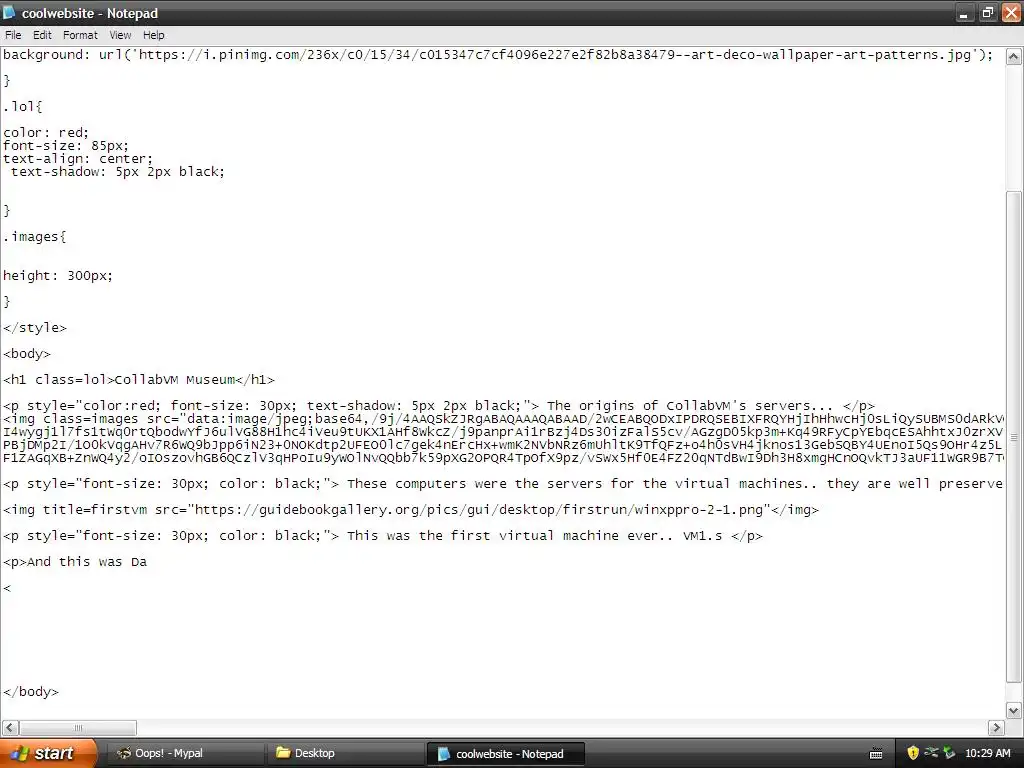Click the Windows flag logo on Start
This screenshot has width=1024, height=768.
(19, 753)
